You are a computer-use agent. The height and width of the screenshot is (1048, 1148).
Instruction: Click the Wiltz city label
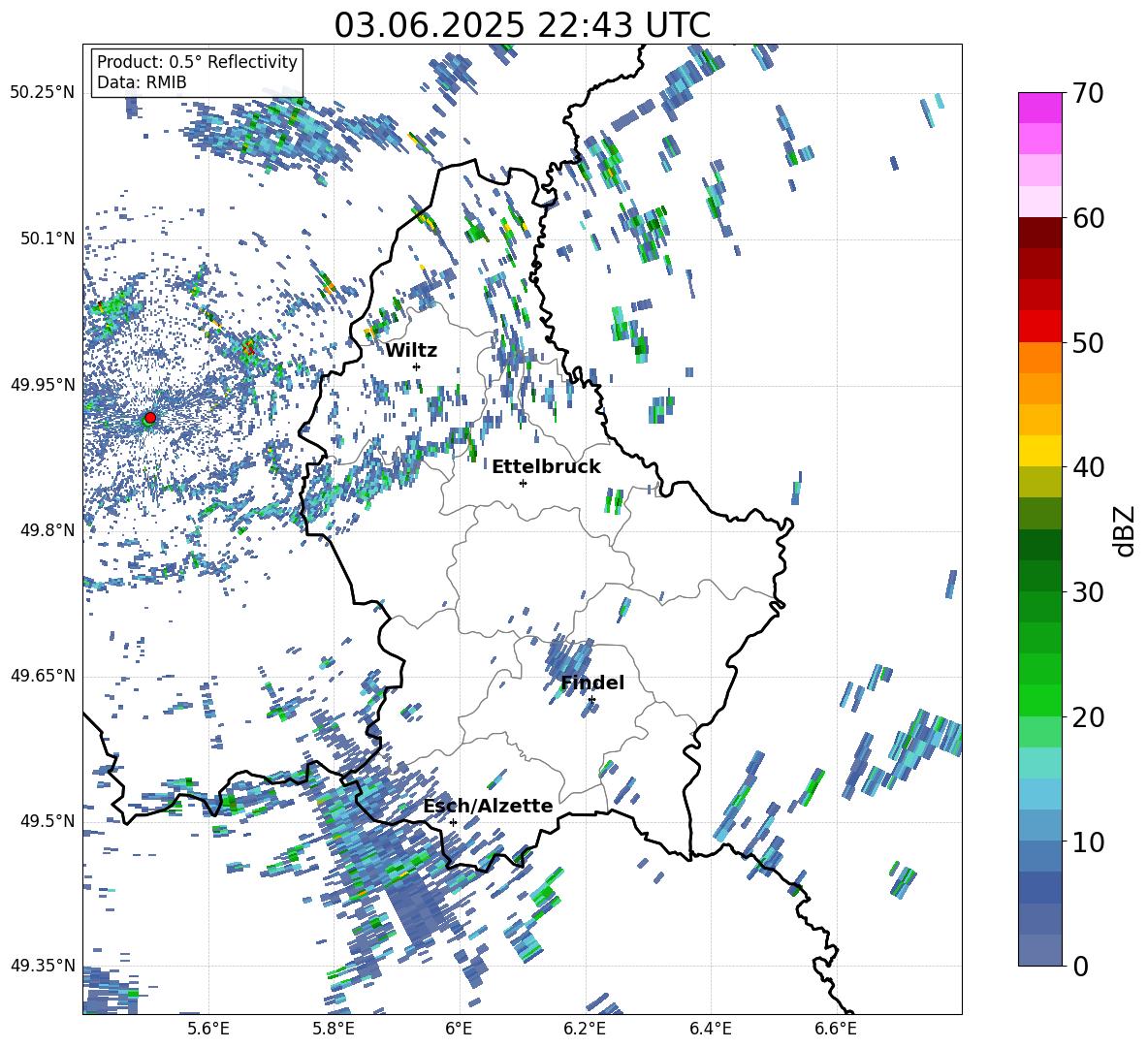pyautogui.click(x=411, y=351)
